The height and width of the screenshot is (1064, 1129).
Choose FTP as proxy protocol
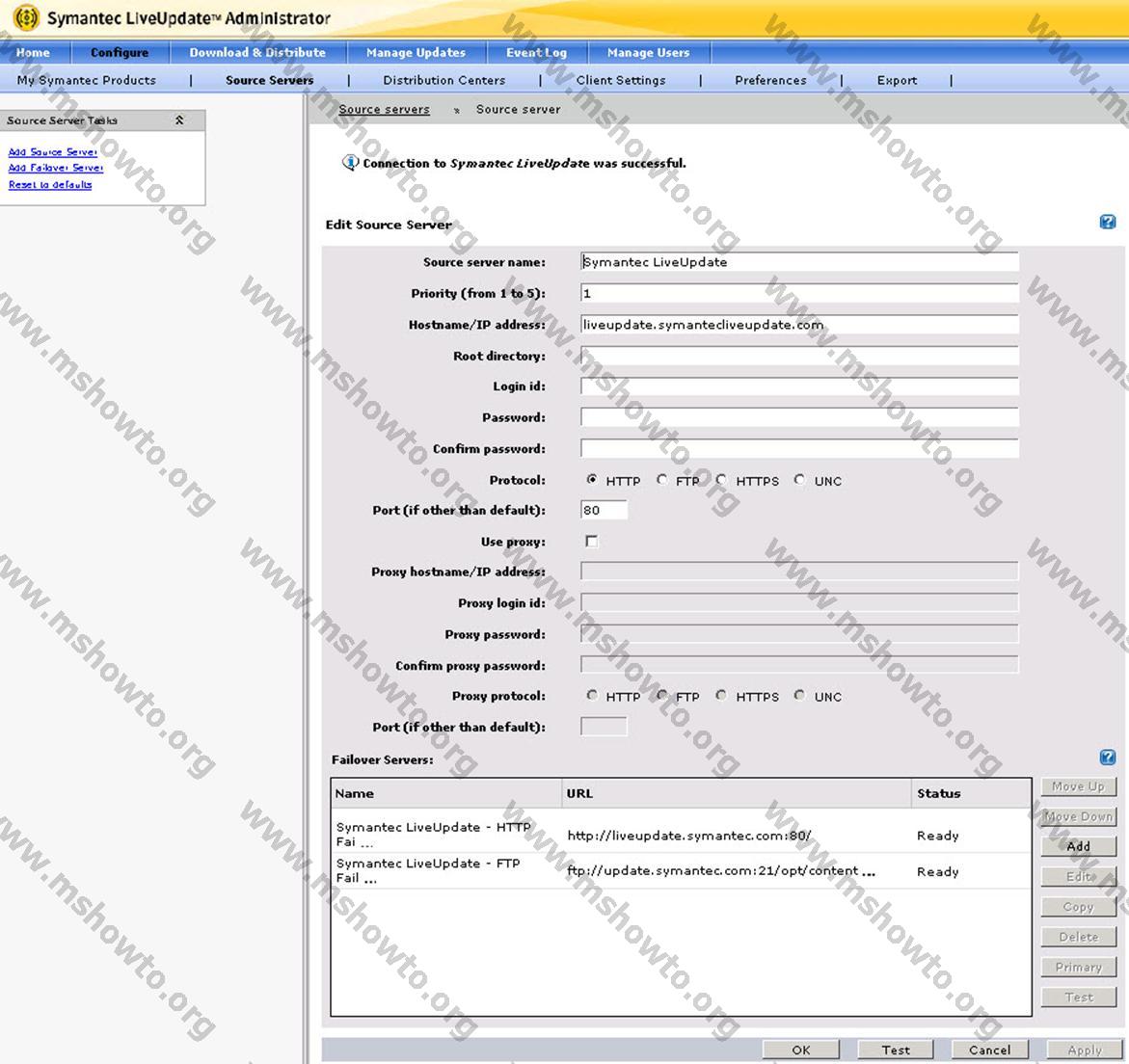[661, 695]
